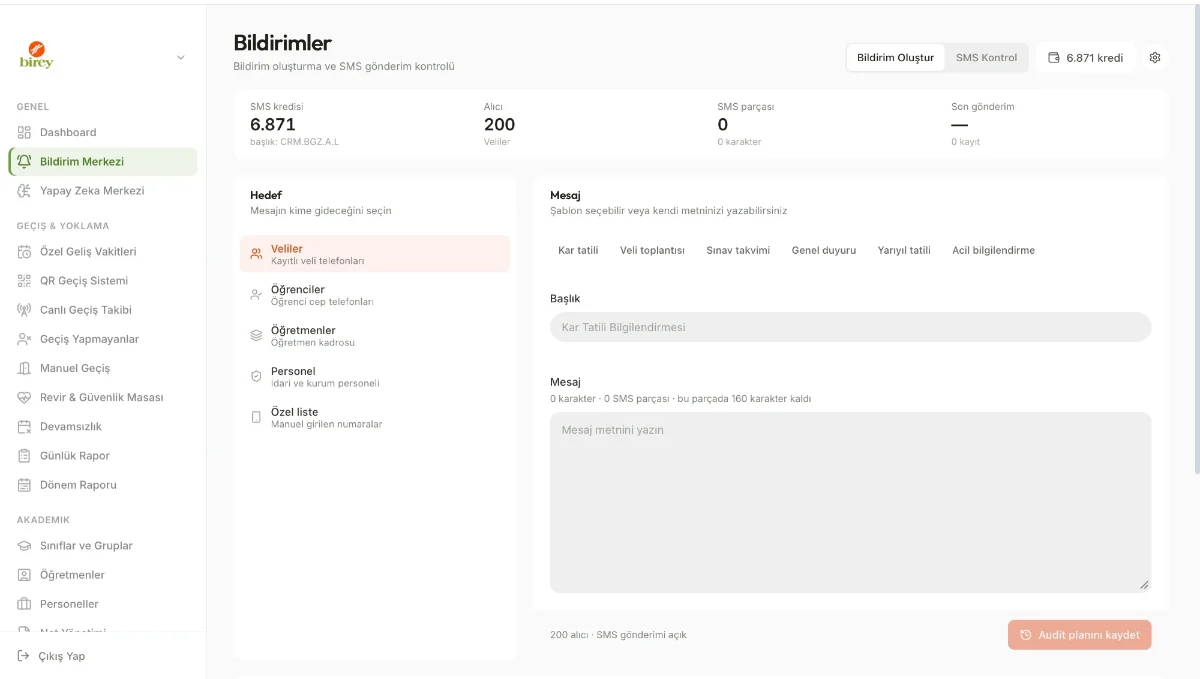
Task: Navigate to Manuel Geçiş
Action: [x=103, y=368]
